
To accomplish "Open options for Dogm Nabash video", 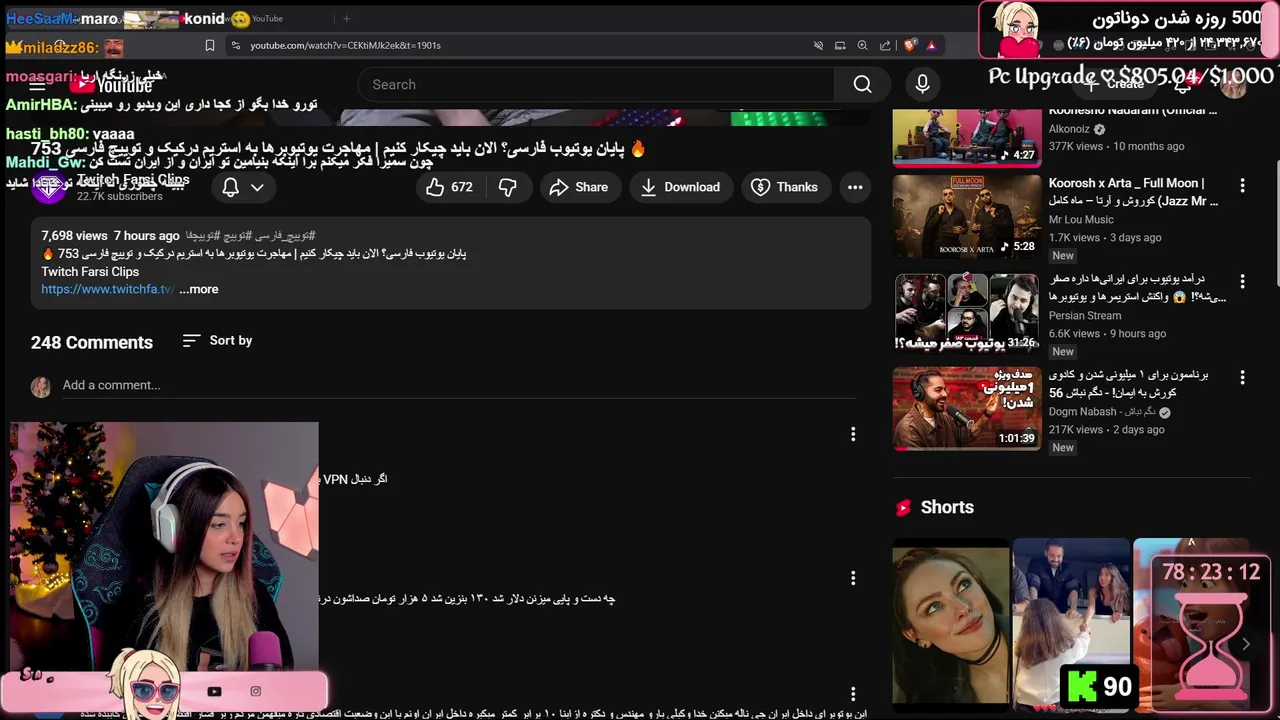I will pos(1242,378).
